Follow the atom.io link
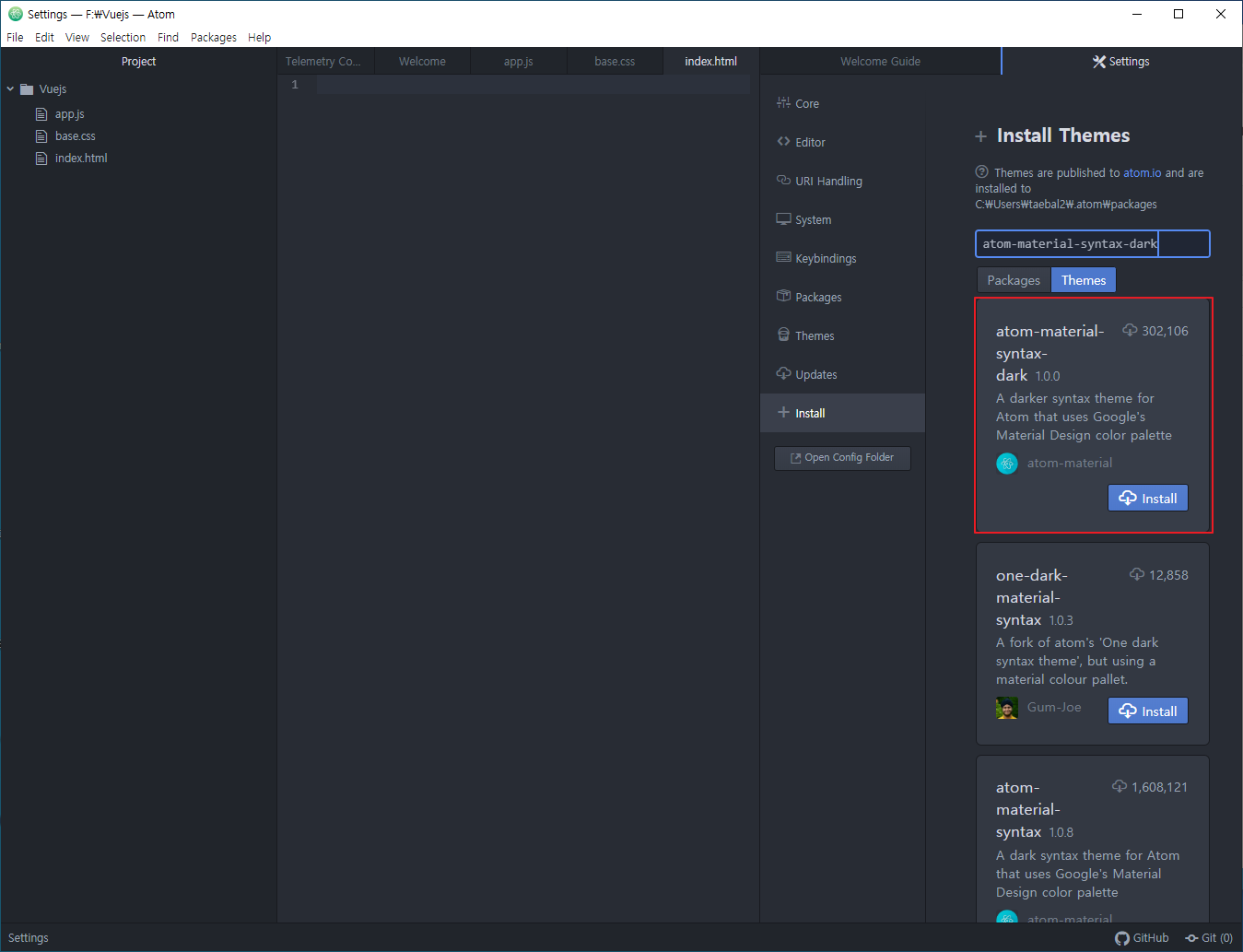Image resolution: width=1243 pixels, height=952 pixels. [x=1143, y=172]
